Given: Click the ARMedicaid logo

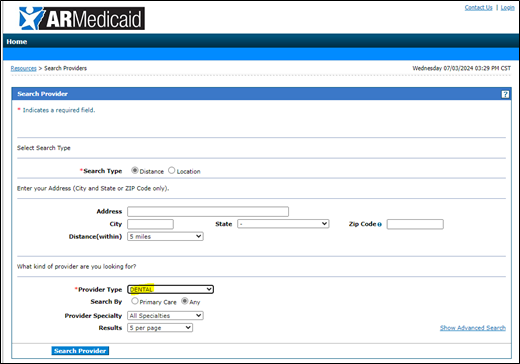Looking at the screenshot, I should 82,18.
